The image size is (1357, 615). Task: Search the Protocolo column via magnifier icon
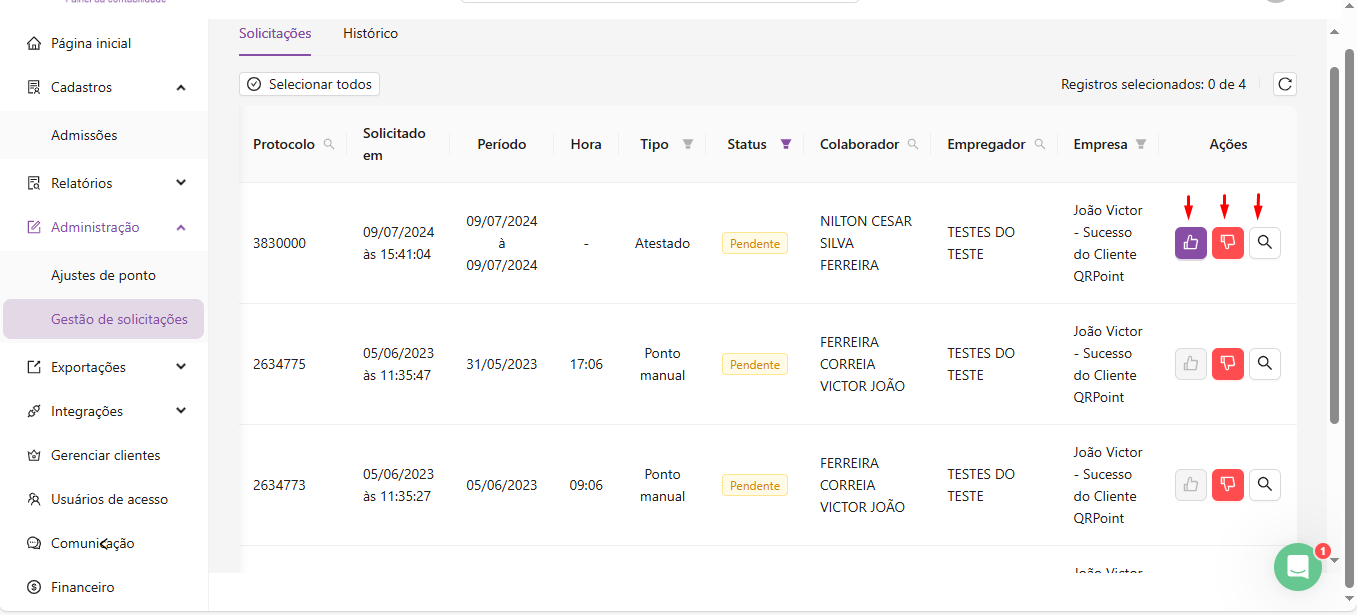click(x=329, y=144)
